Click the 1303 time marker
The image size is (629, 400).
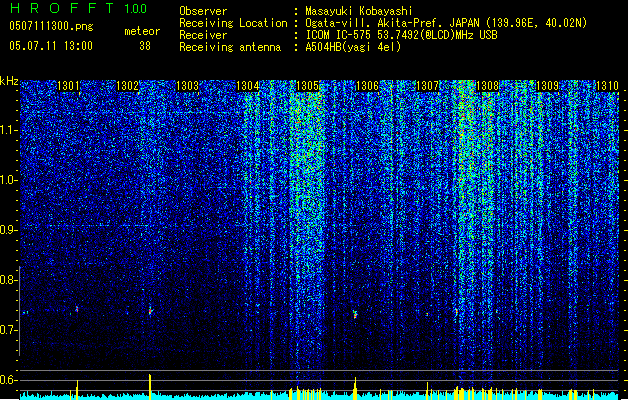tap(187, 86)
